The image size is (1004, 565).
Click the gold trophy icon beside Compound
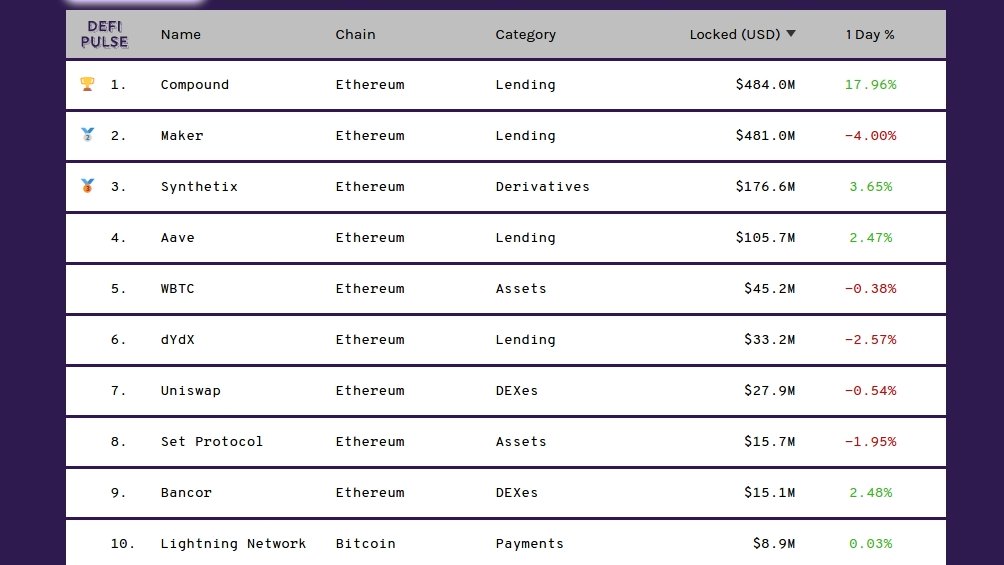pos(88,84)
